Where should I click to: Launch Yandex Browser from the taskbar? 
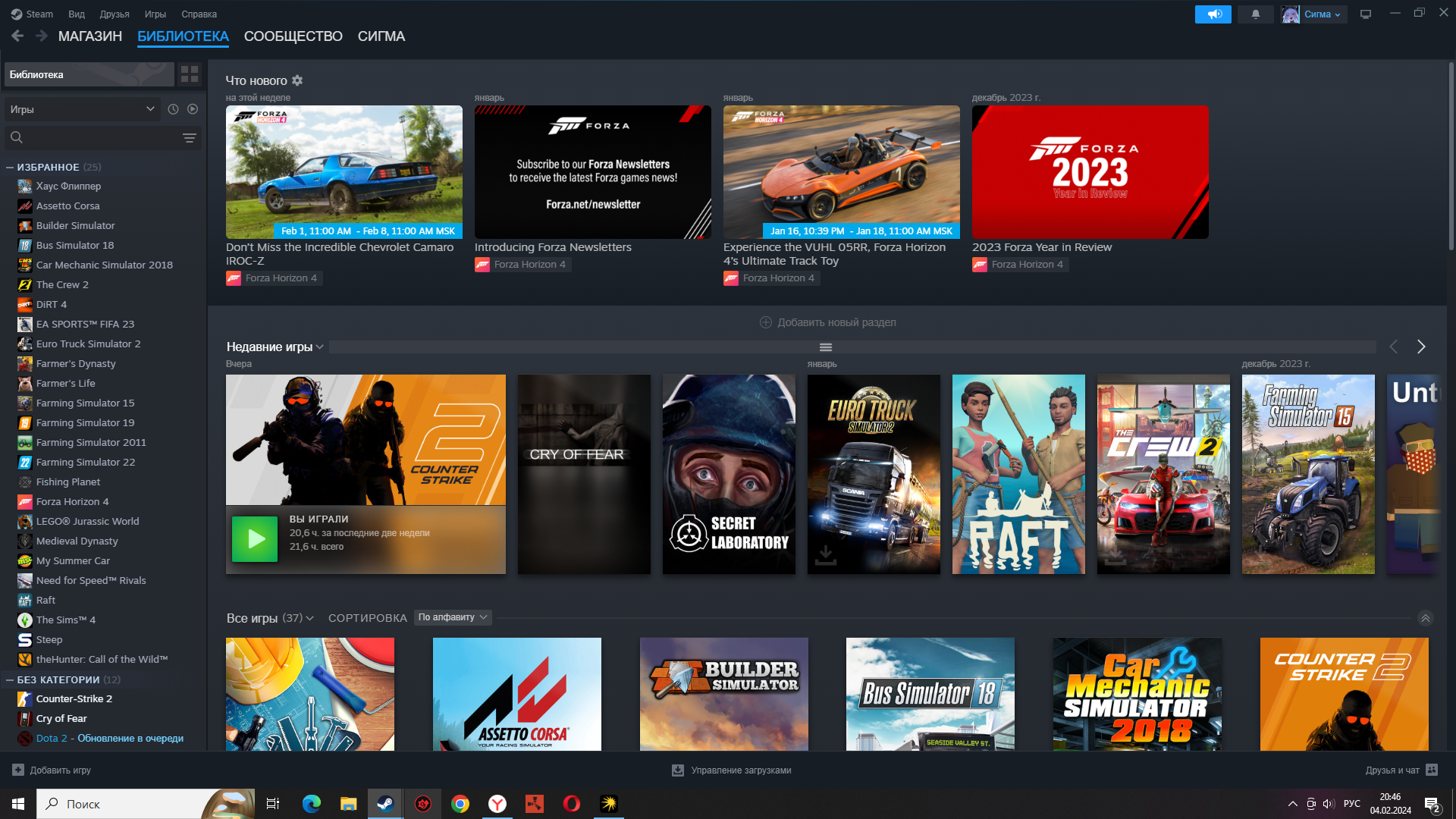pos(497,804)
